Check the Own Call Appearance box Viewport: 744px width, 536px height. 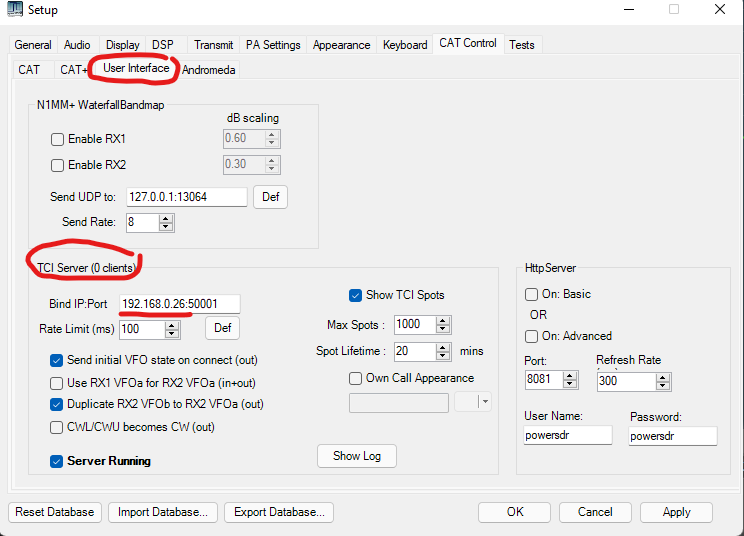356,378
